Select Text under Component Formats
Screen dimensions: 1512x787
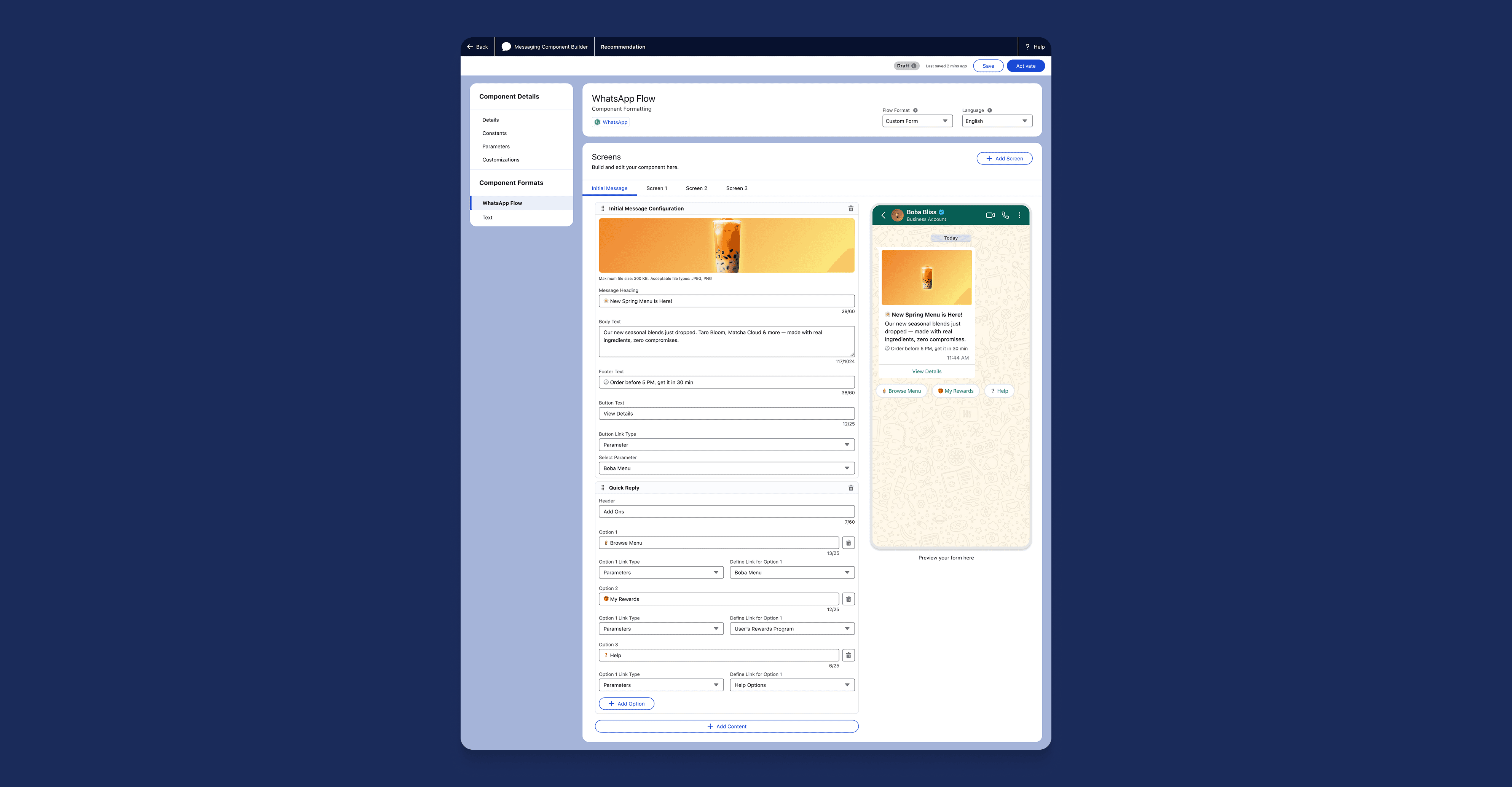tap(487, 218)
